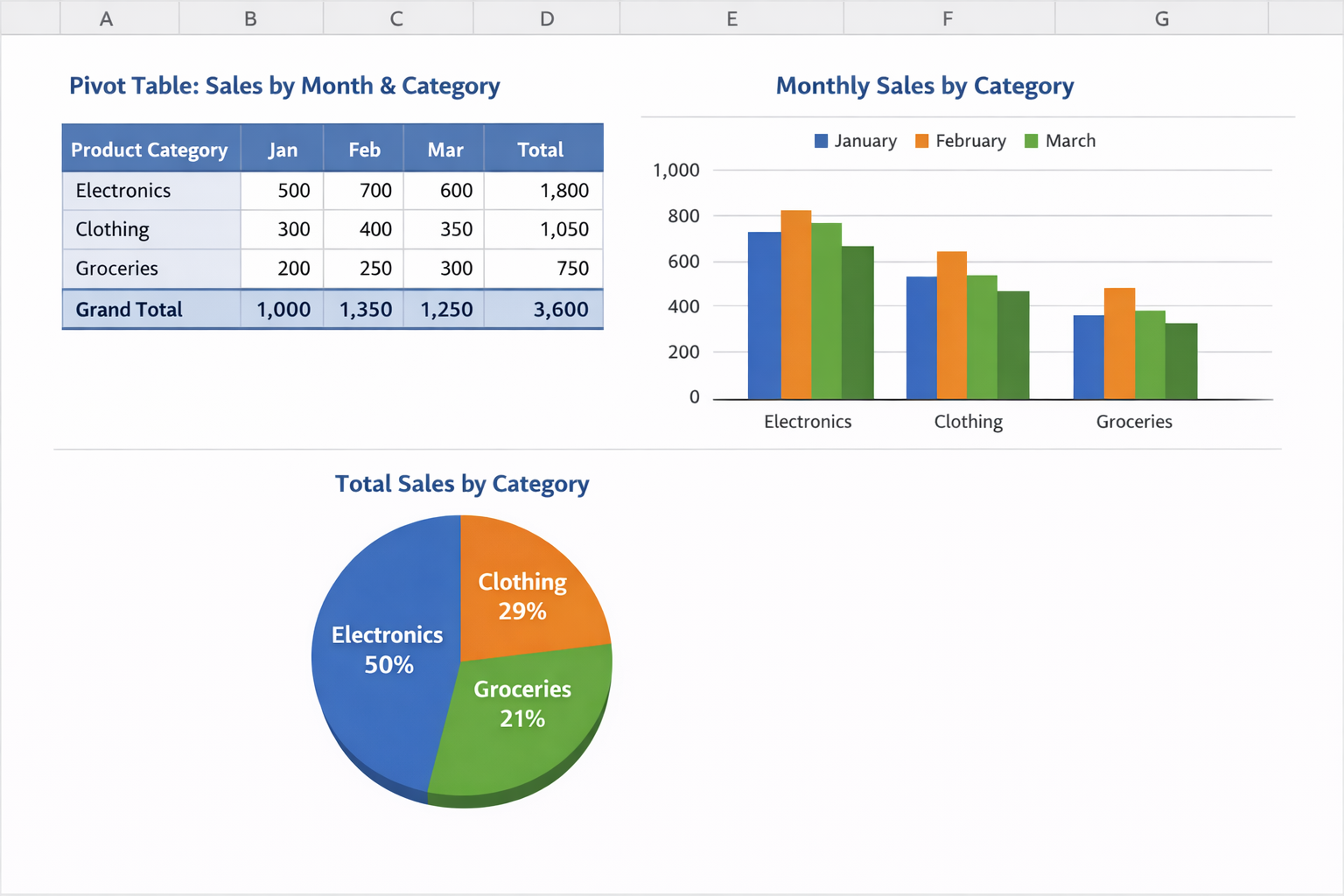Click the orange February legend swatch
Viewport: 1344px width, 896px height.
[x=921, y=141]
